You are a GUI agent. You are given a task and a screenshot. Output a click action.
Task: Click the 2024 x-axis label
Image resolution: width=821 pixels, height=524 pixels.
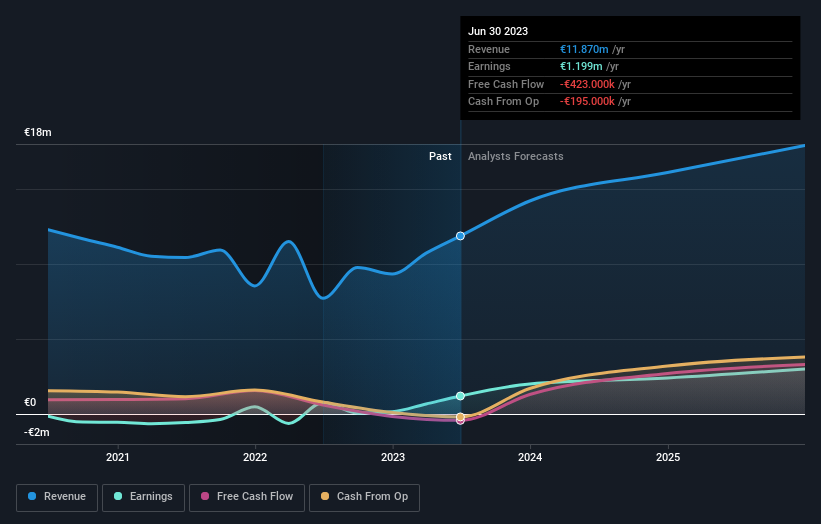click(x=530, y=457)
